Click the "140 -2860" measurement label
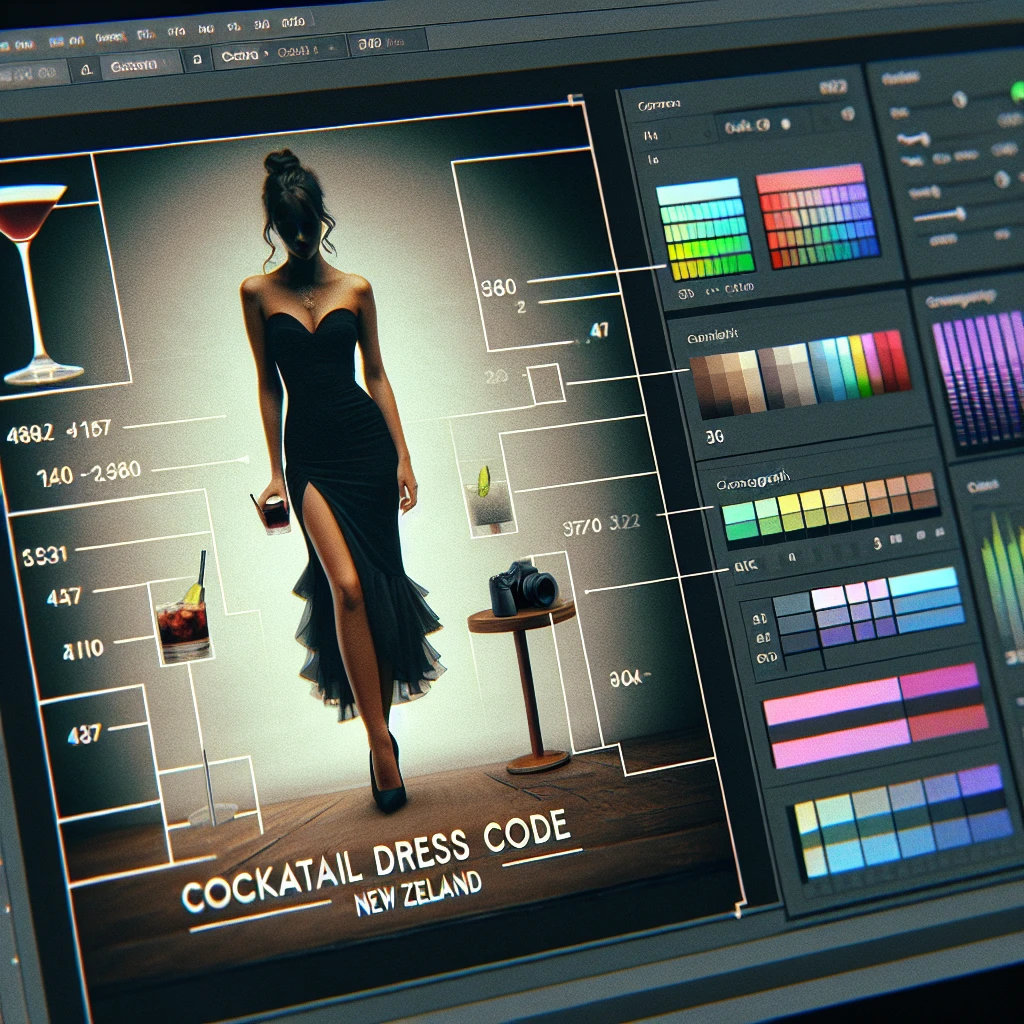The width and height of the screenshot is (1024, 1024). tap(88, 472)
